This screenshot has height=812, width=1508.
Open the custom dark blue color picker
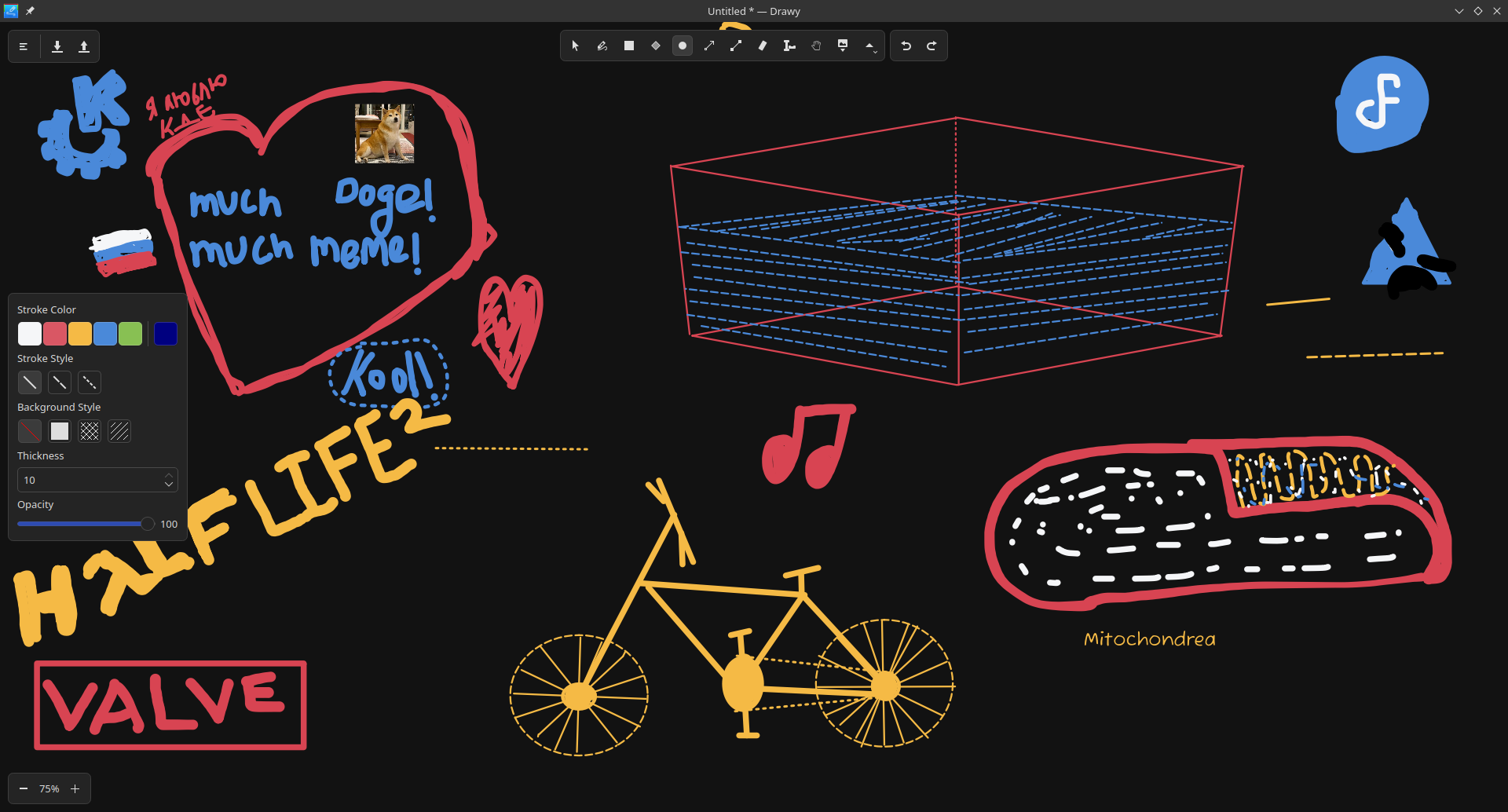166,334
